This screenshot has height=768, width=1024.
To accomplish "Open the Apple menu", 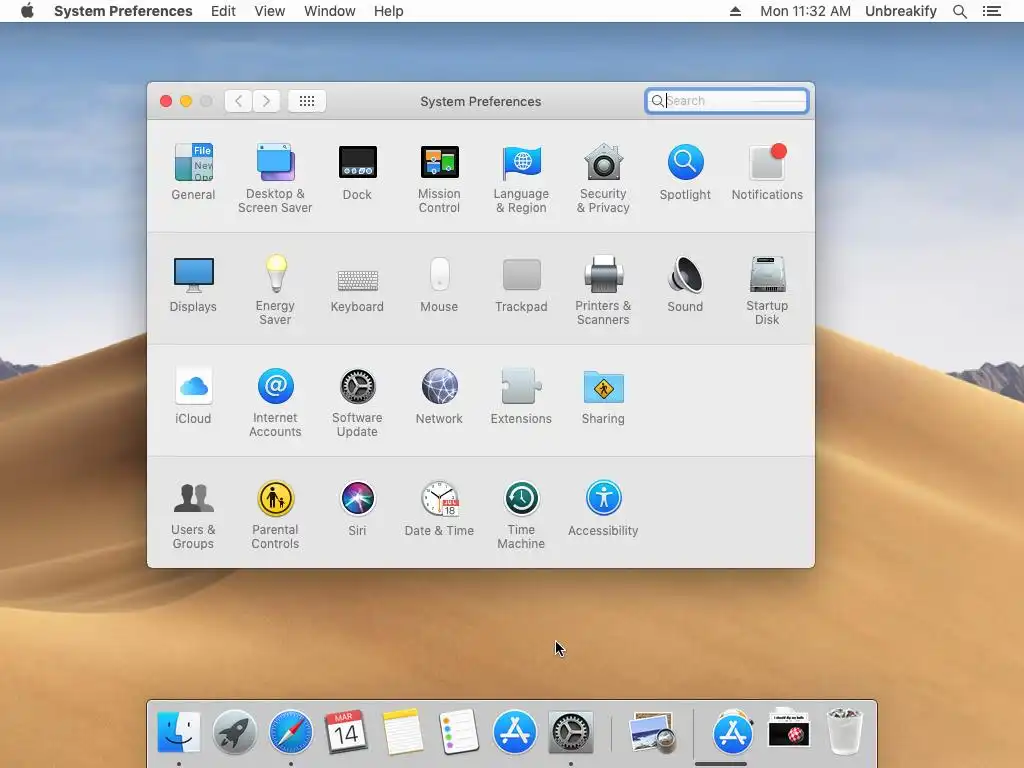I will [x=27, y=11].
